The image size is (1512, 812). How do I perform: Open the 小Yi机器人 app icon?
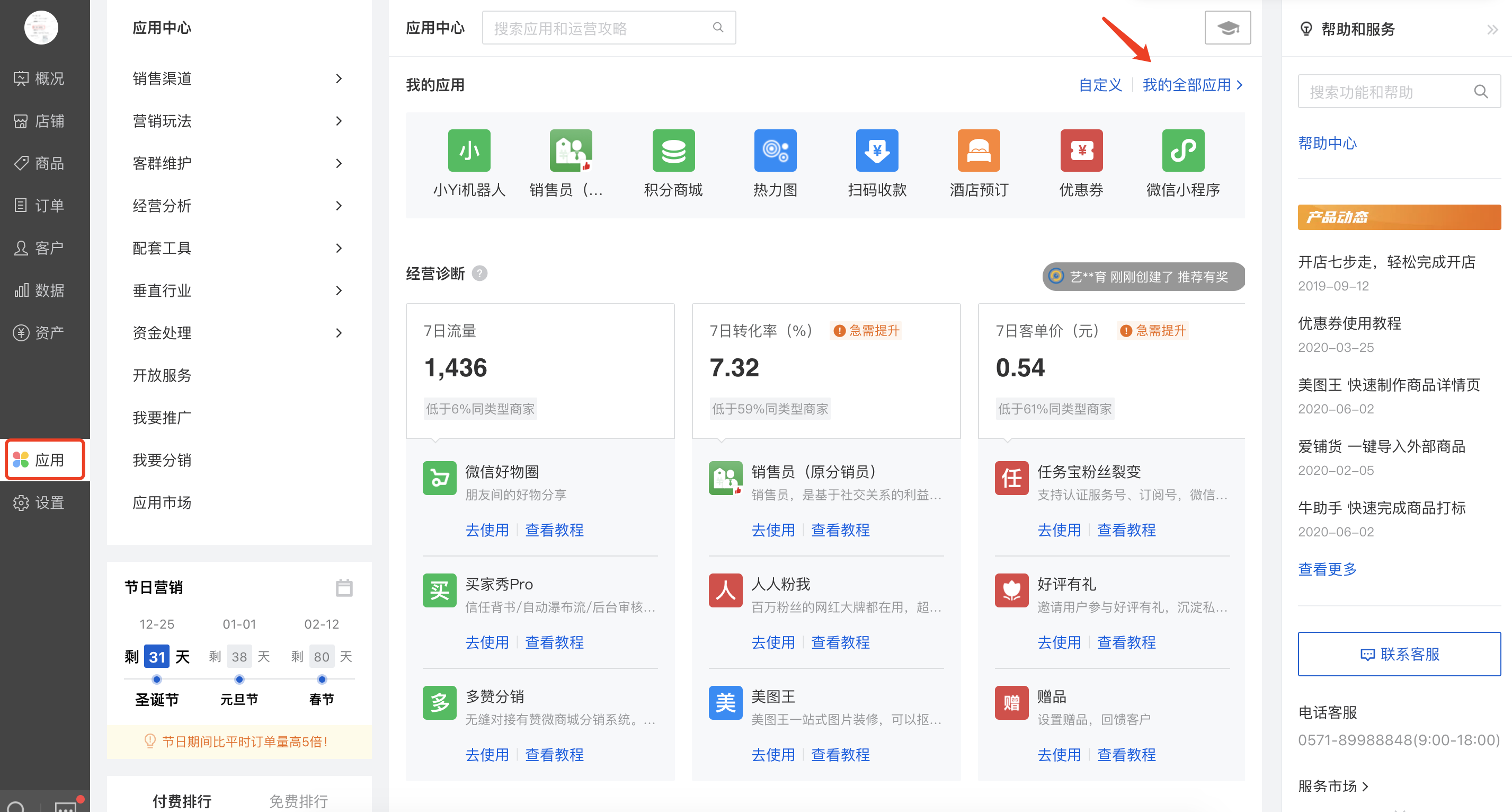coord(468,151)
